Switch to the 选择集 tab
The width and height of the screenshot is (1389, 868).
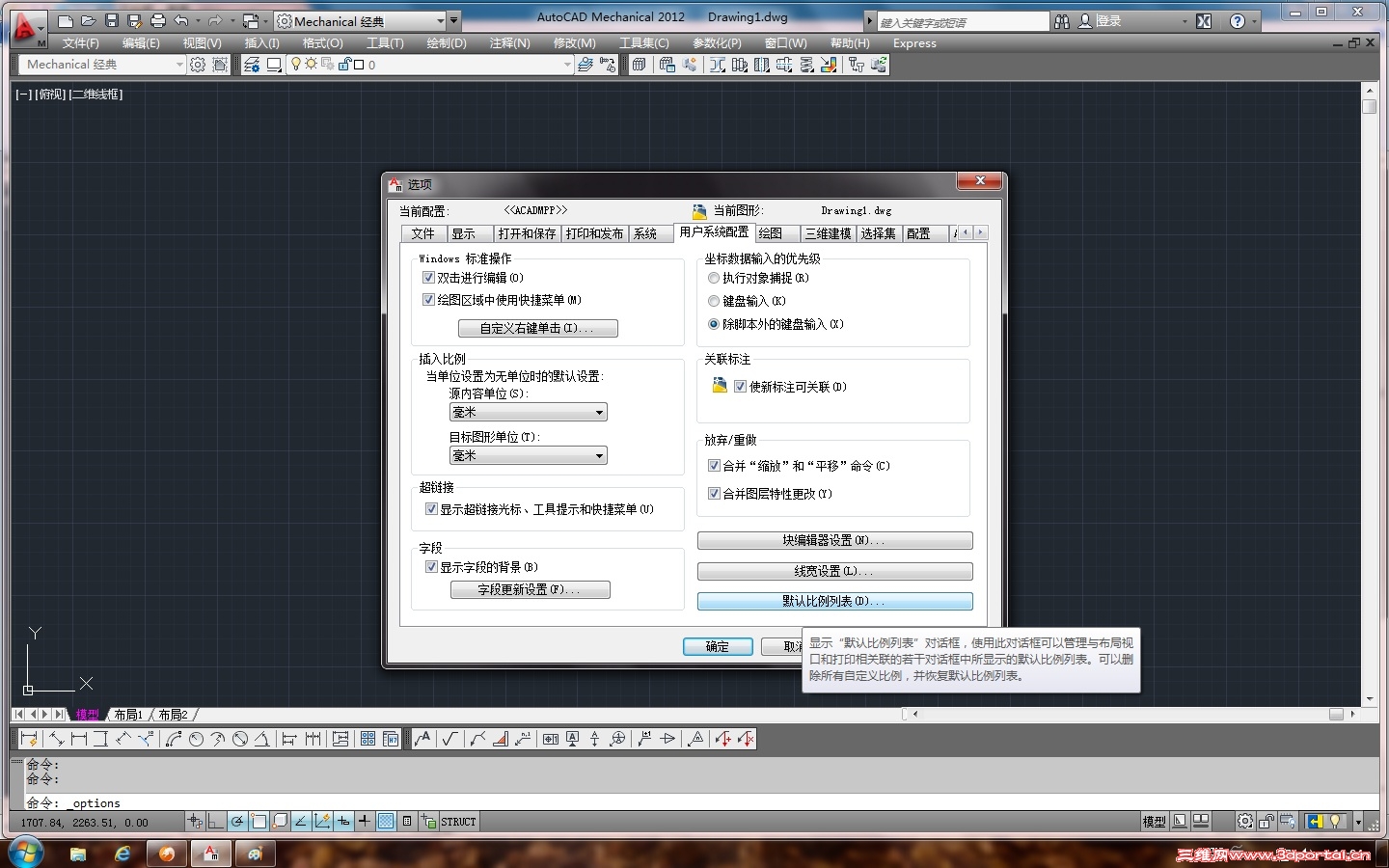tap(878, 233)
